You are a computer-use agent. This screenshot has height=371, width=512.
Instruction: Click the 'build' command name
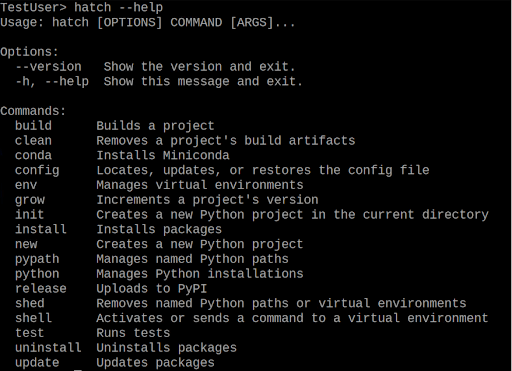click(x=33, y=126)
